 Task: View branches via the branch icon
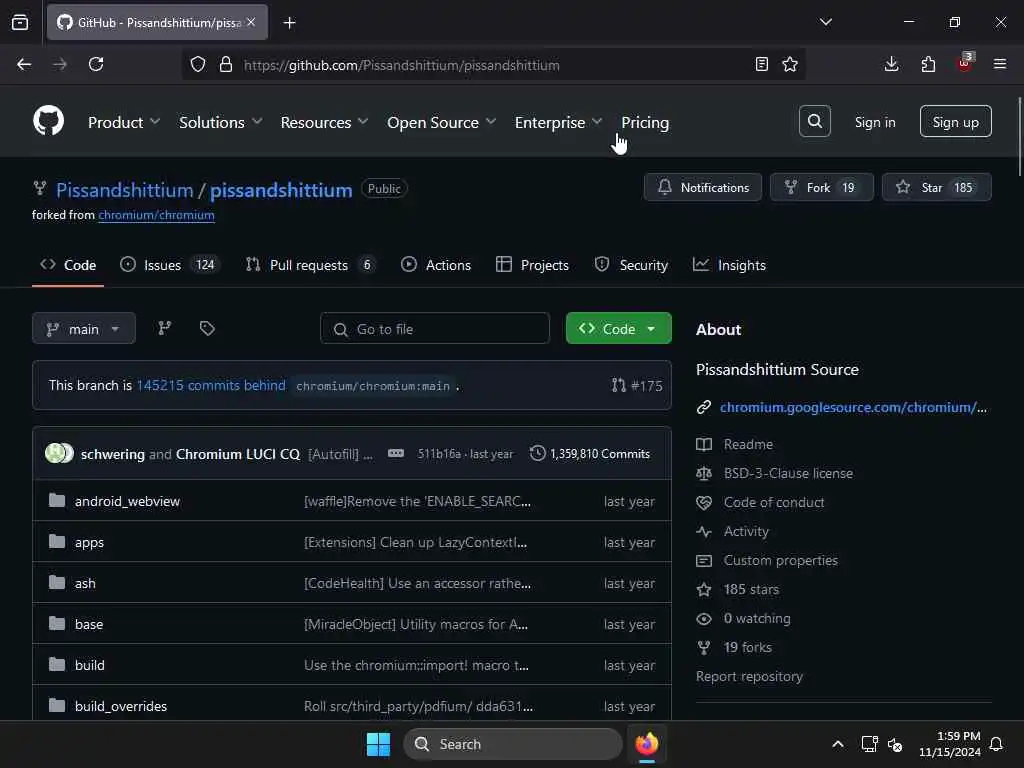pyautogui.click(x=165, y=328)
